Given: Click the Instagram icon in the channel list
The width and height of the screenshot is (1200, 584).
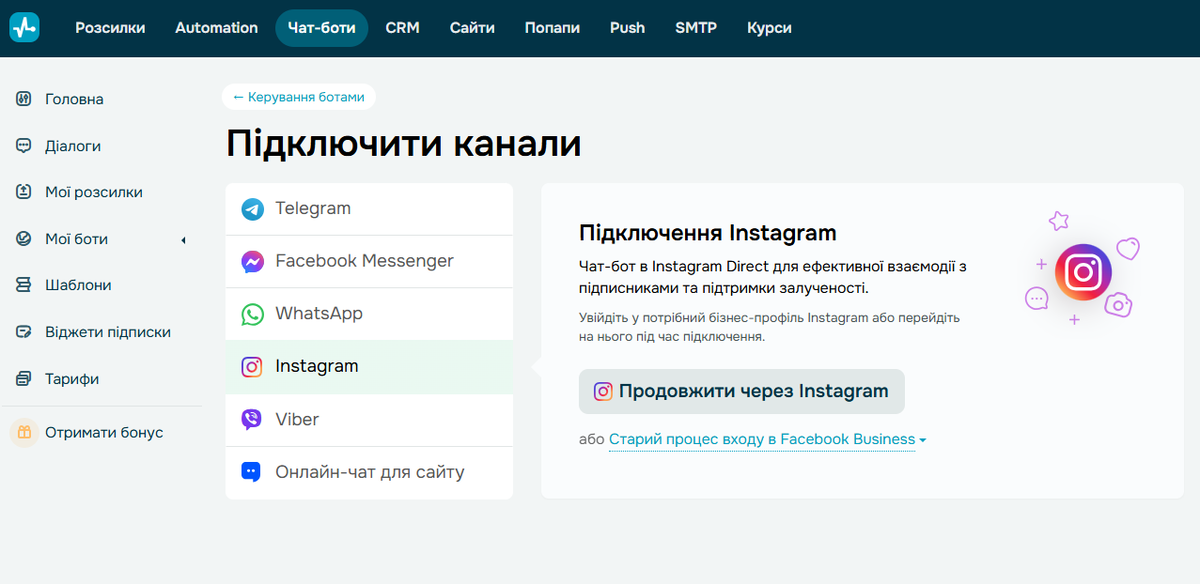Looking at the screenshot, I should tap(252, 367).
